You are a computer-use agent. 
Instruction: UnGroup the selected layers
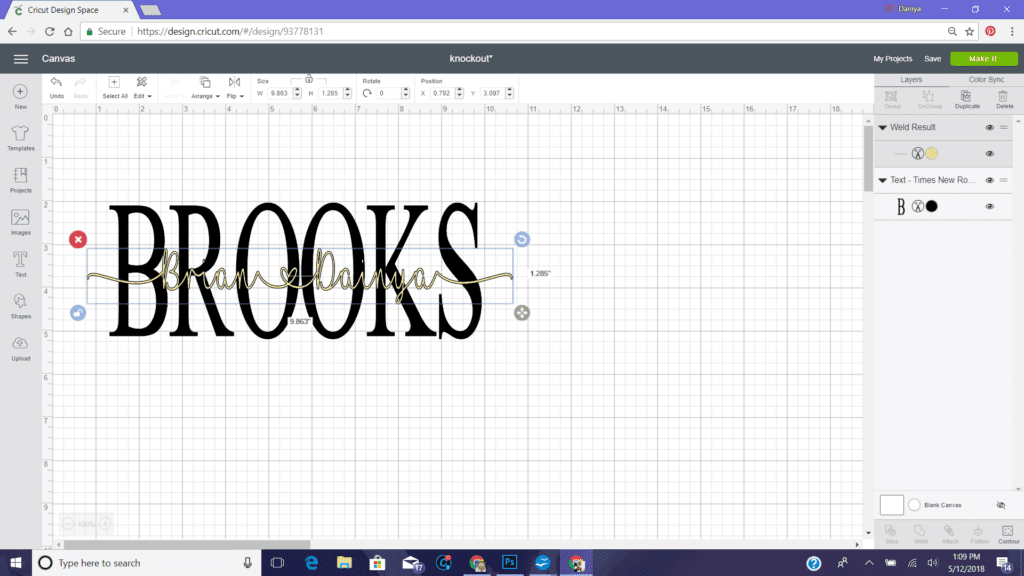tap(929, 99)
